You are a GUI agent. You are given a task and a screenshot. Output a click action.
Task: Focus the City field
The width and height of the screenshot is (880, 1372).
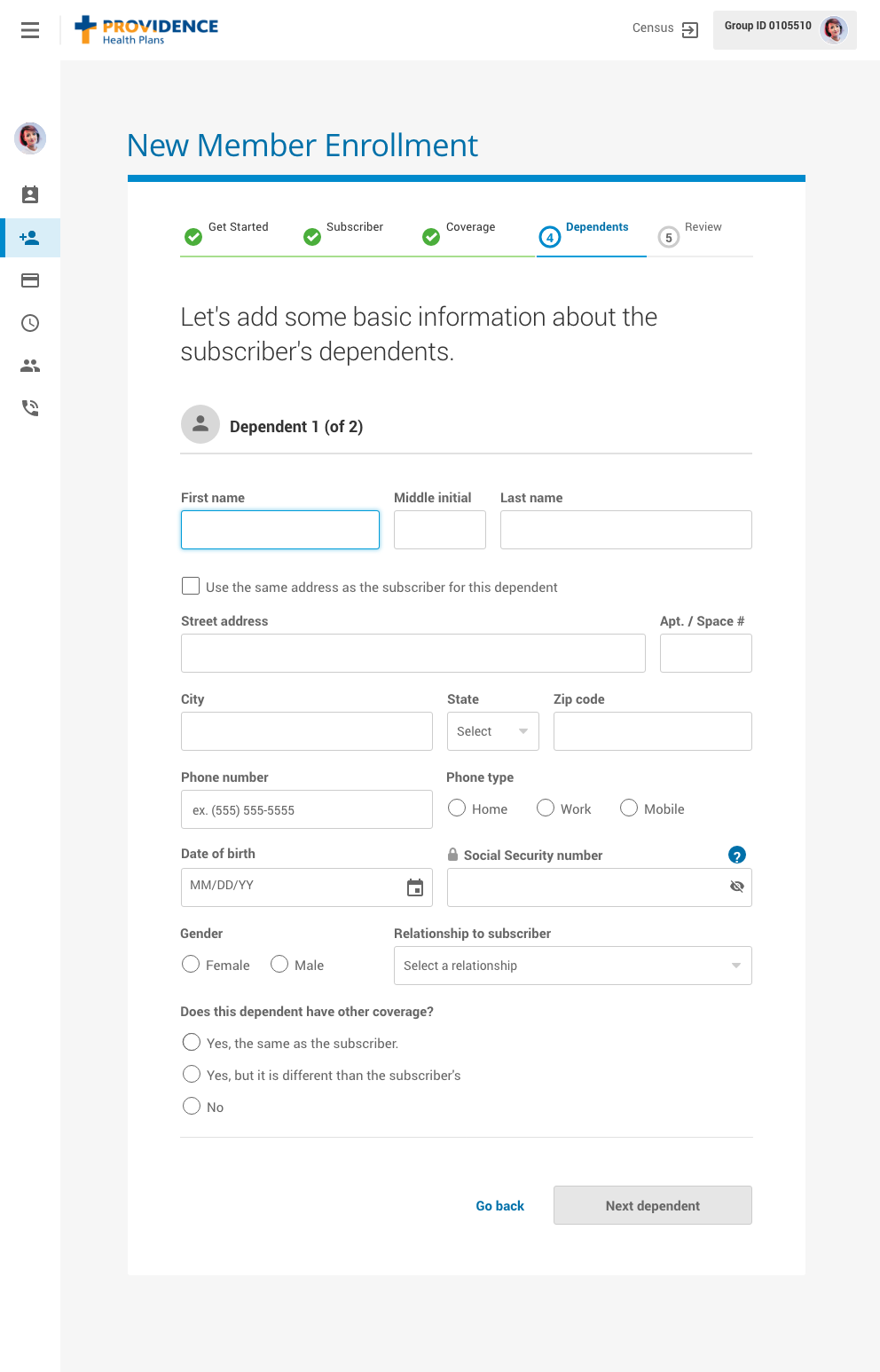pos(307,731)
